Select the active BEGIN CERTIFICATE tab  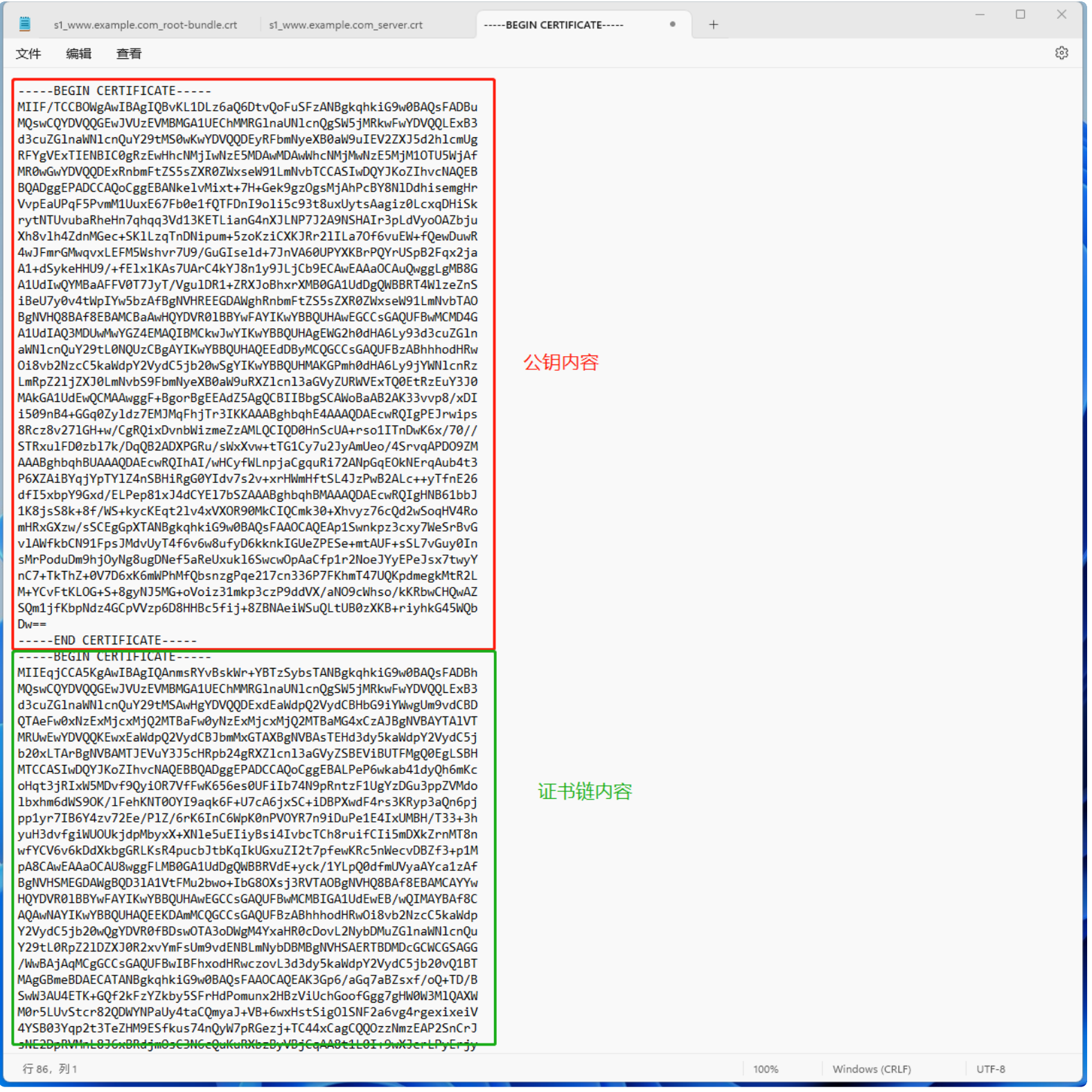tap(554, 25)
